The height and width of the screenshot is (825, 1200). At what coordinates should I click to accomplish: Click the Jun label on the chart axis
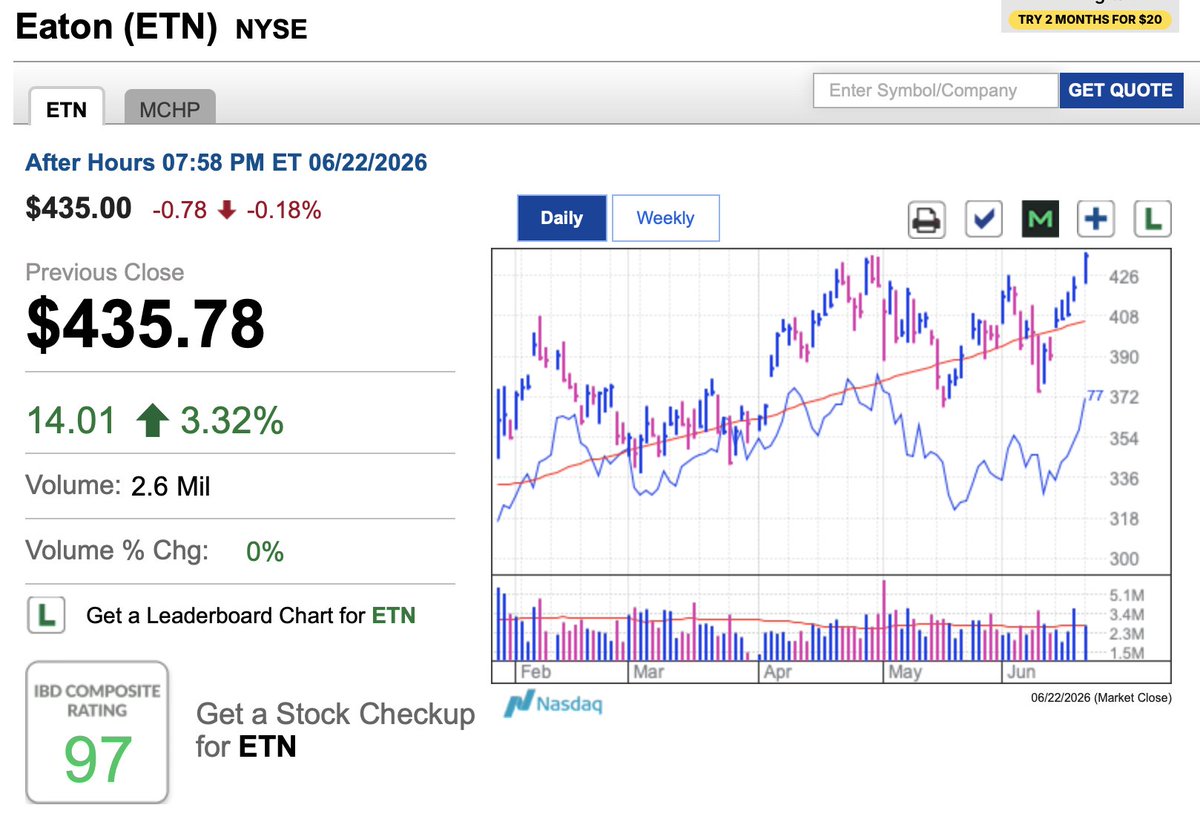[x=1021, y=672]
